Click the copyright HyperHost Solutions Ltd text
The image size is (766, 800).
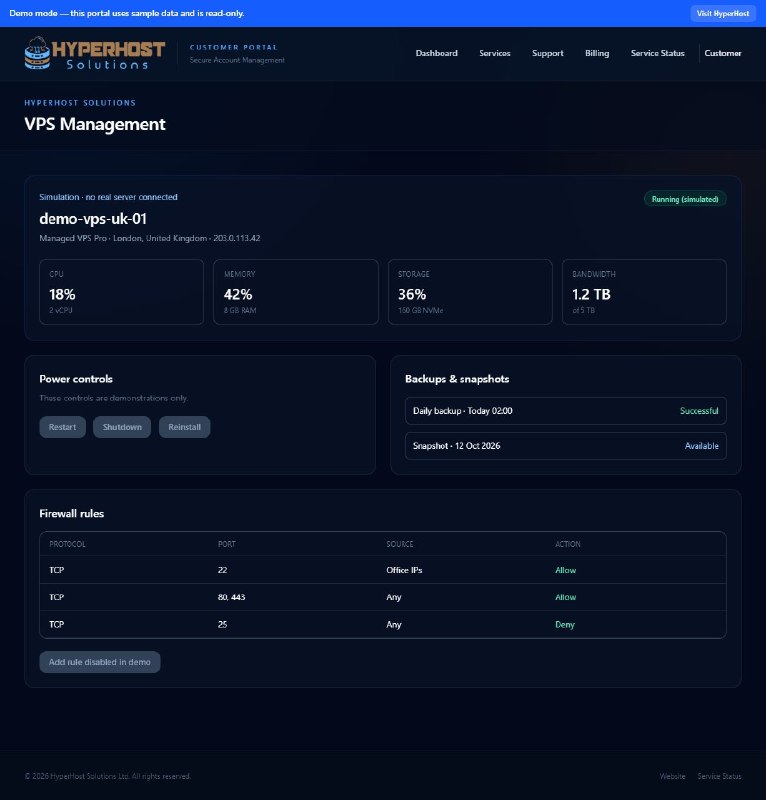point(107,776)
